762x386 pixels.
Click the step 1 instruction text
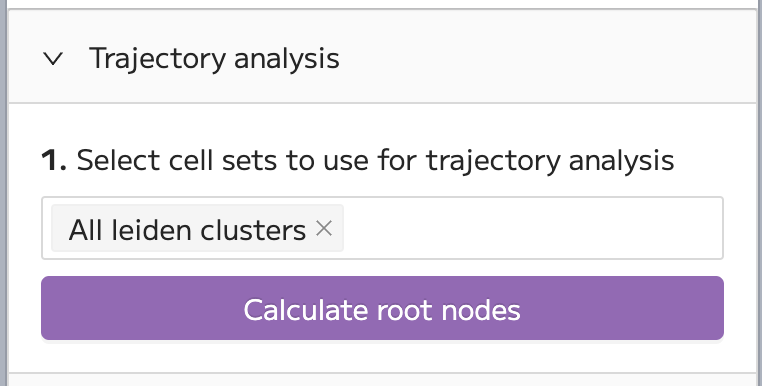pos(358,160)
